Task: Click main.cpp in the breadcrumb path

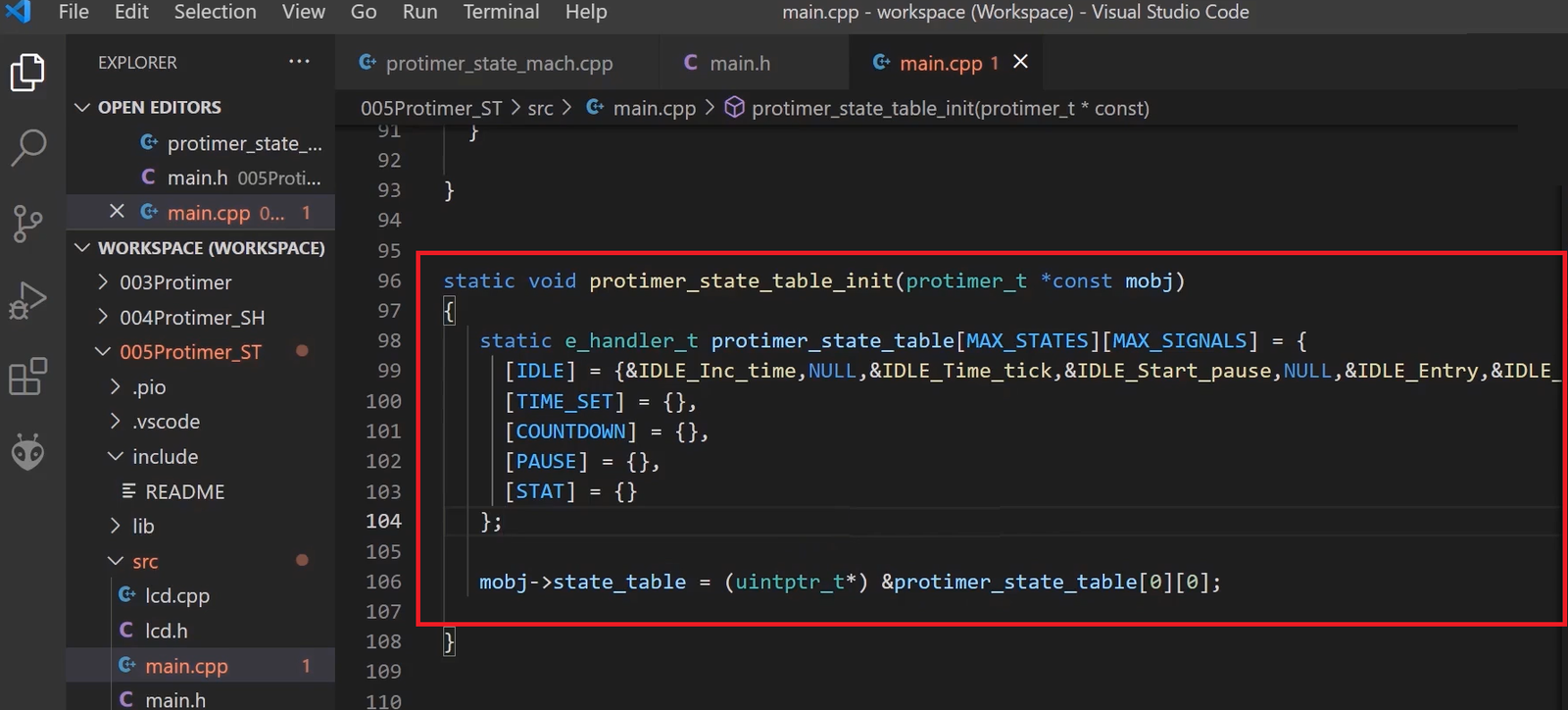Action: [654, 108]
